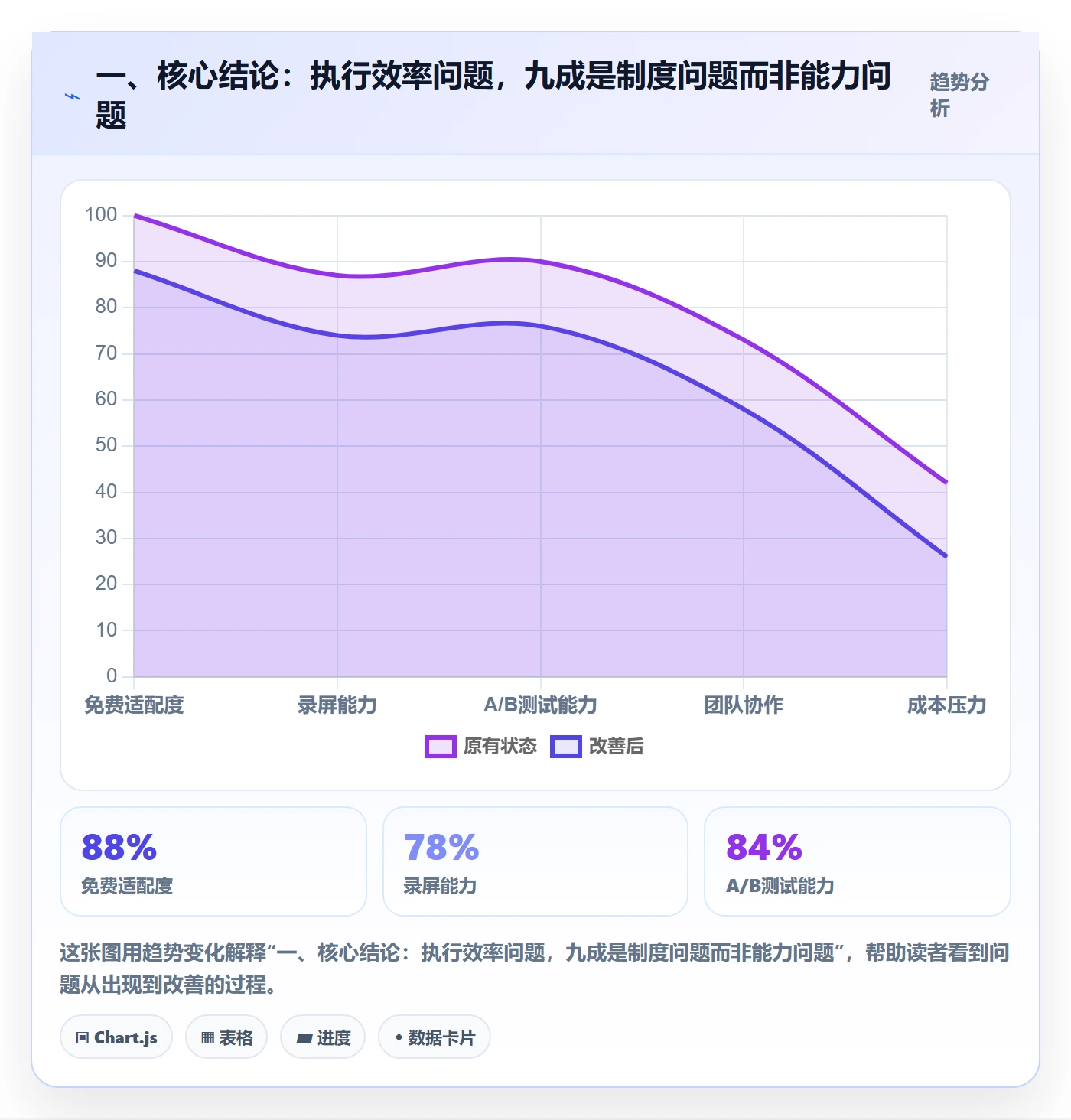The image size is (1071, 1120).
Task: Click the lightning bolt icon beside the title
Action: (73, 96)
